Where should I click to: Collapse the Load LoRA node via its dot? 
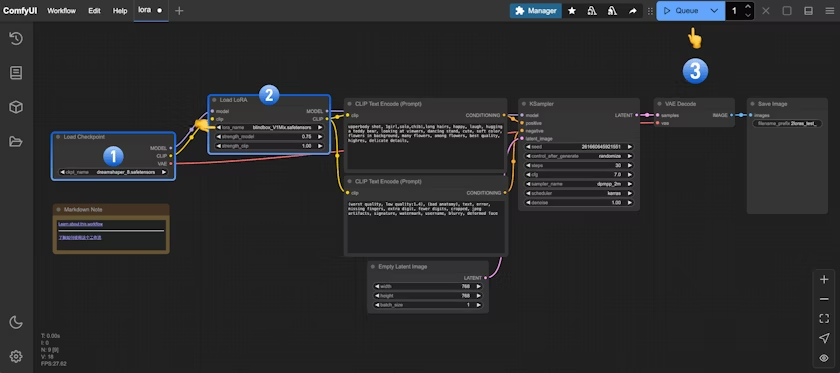click(x=214, y=100)
